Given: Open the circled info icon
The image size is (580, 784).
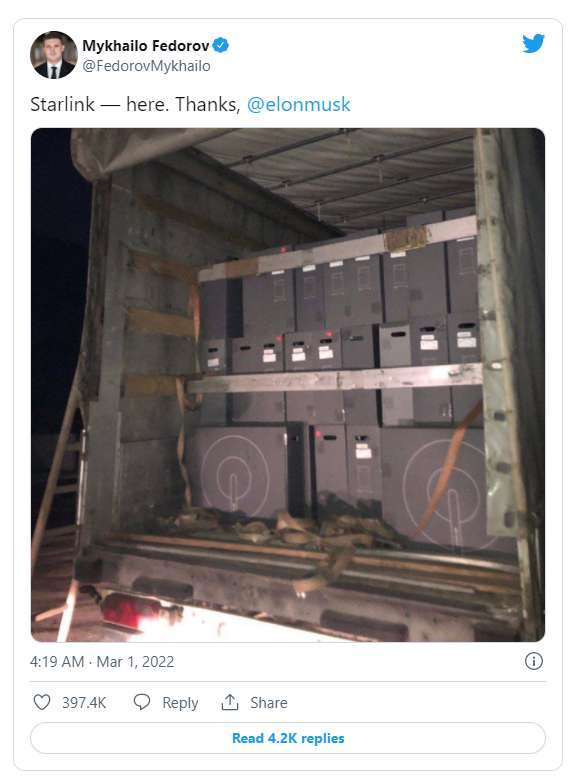Looking at the screenshot, I should [x=534, y=661].
